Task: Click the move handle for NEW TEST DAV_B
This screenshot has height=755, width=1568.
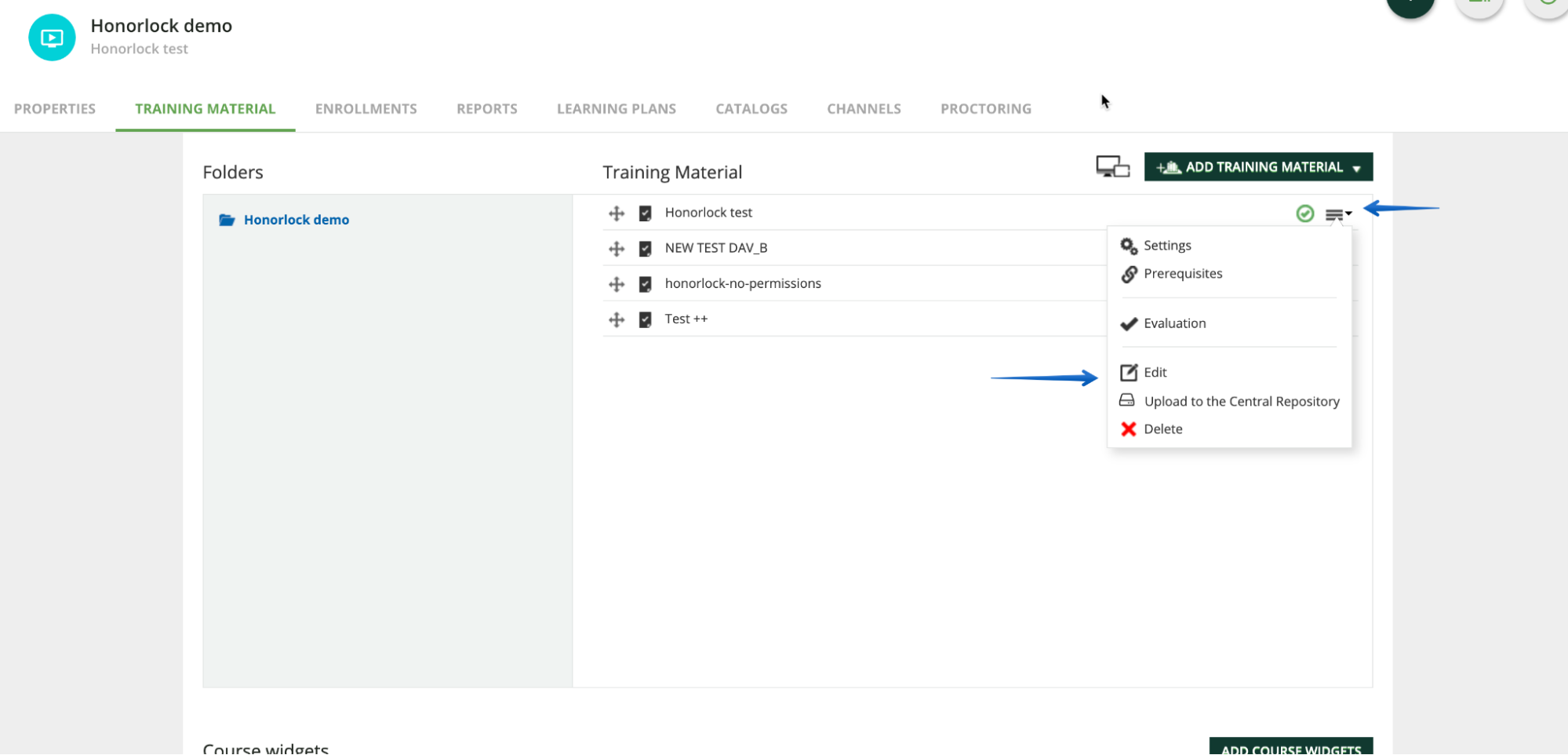Action: 617,249
